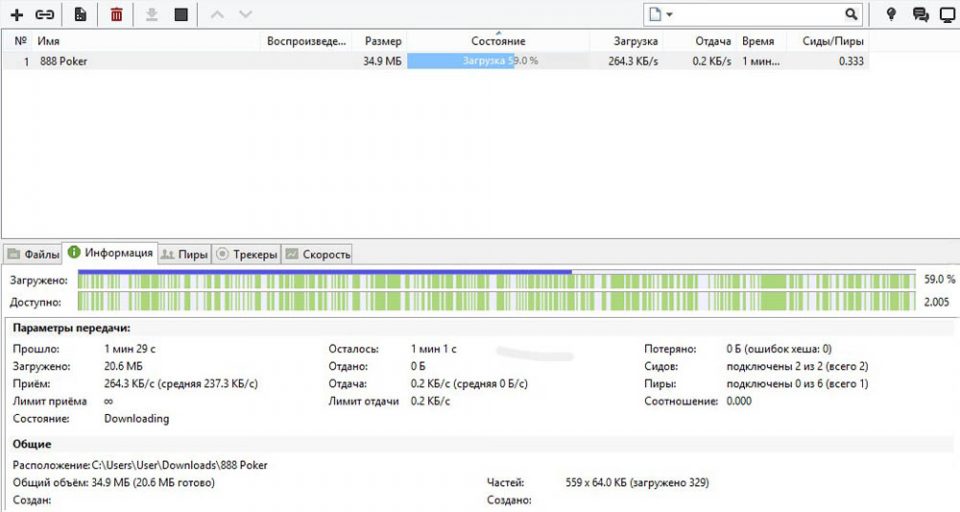Click the lightbulb icon in toolbar
The width and height of the screenshot is (960, 512).
click(x=891, y=14)
